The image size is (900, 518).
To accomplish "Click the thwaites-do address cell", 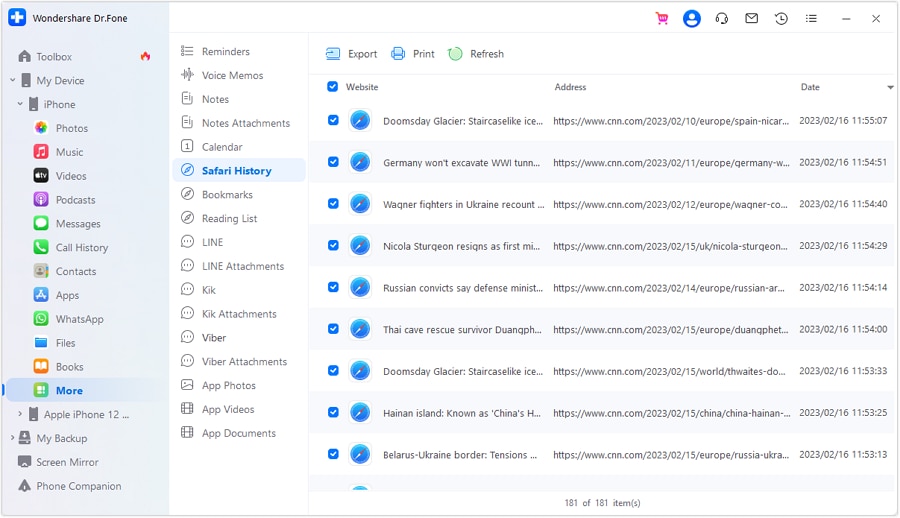I will tap(669, 372).
